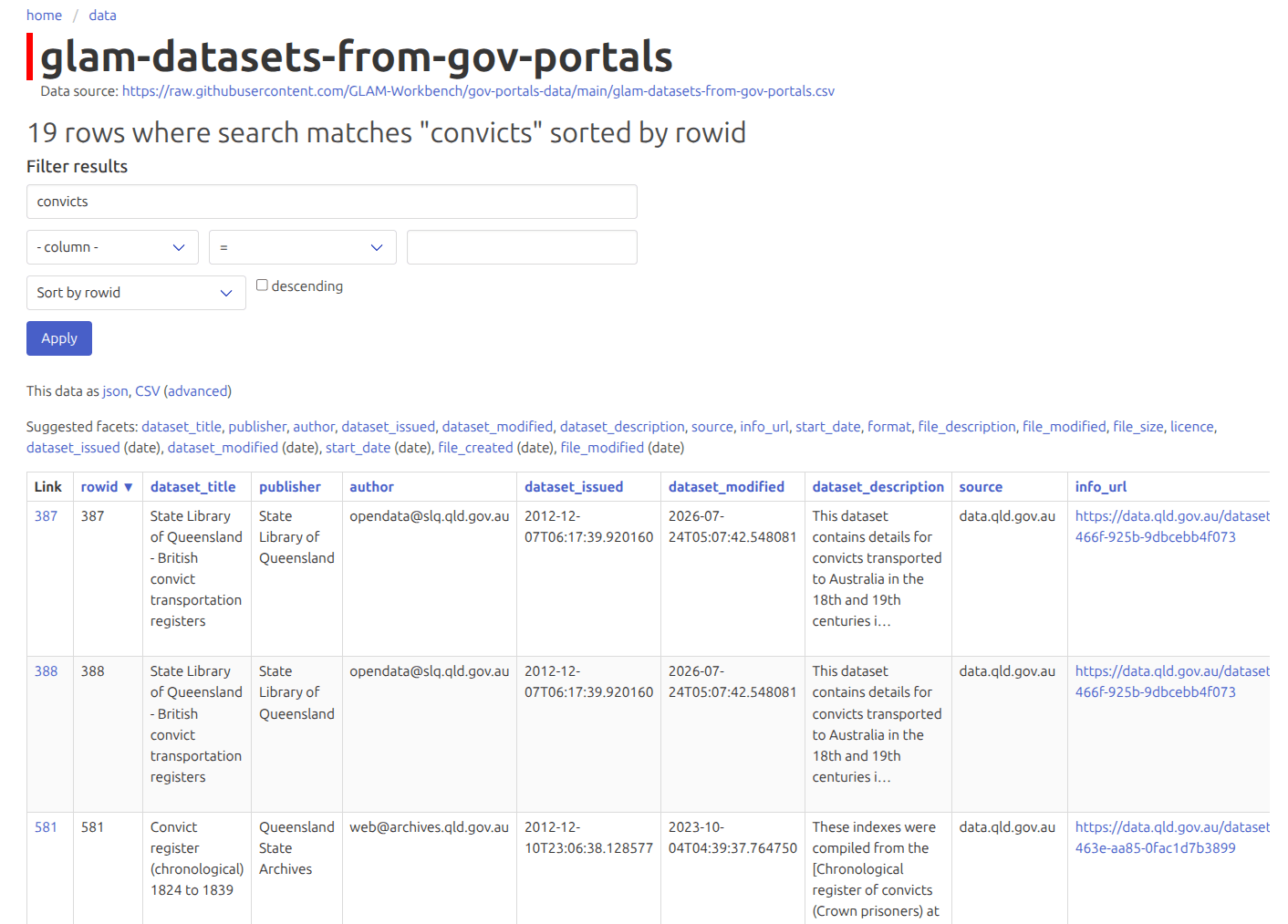
Task: Sort by the rowid column header
Action: (x=99, y=487)
